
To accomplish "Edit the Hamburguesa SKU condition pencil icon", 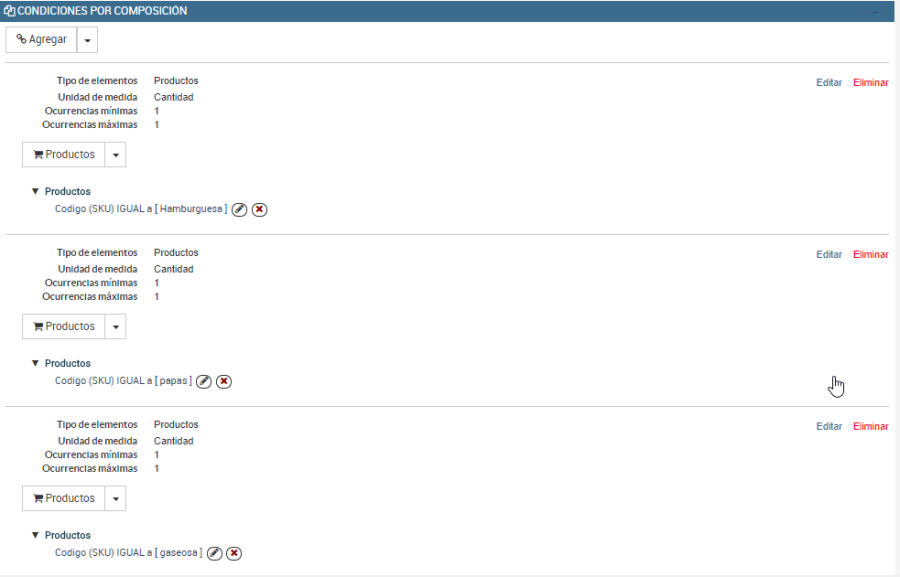I will pos(239,210).
